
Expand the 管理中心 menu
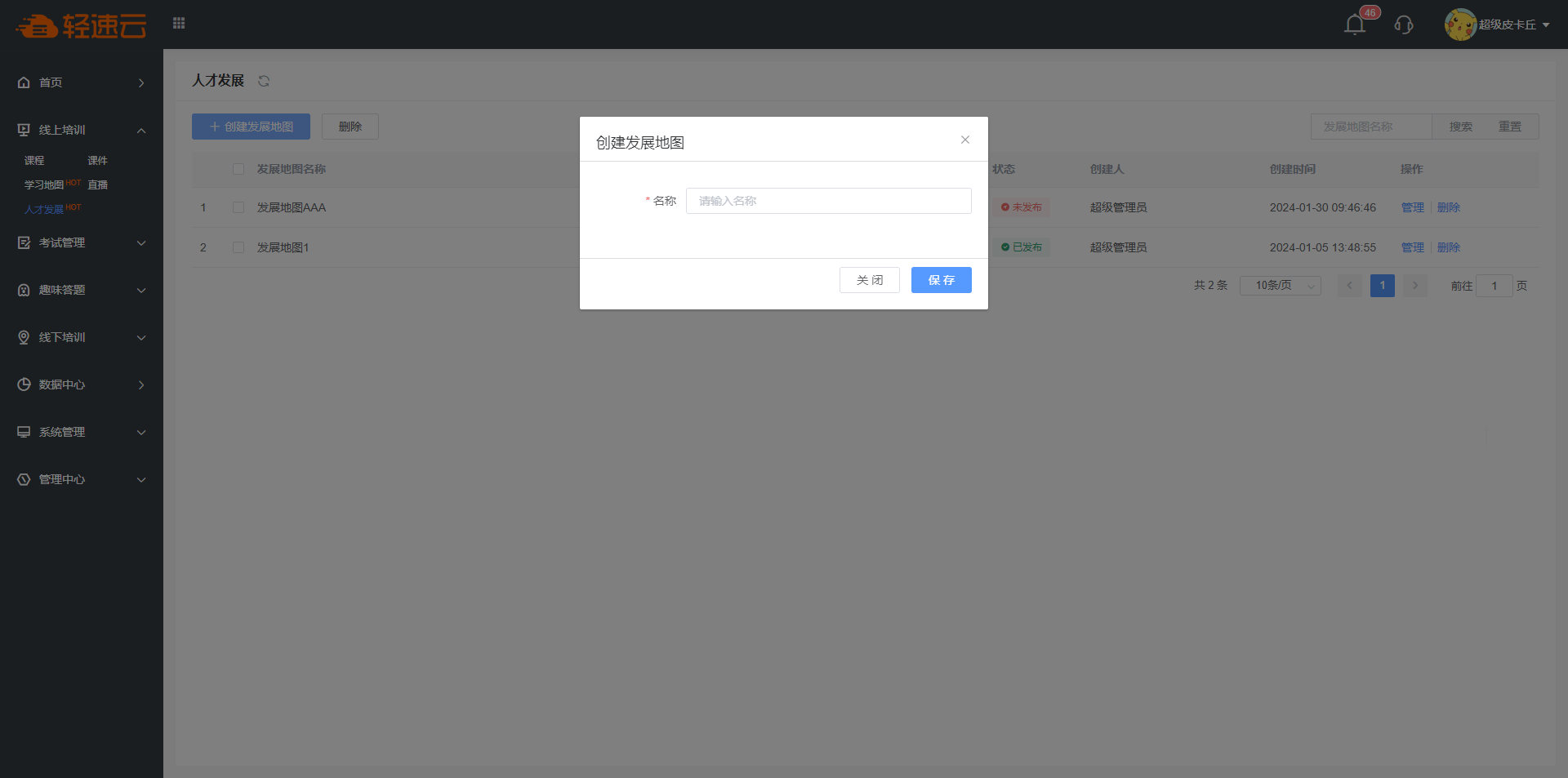coord(82,479)
